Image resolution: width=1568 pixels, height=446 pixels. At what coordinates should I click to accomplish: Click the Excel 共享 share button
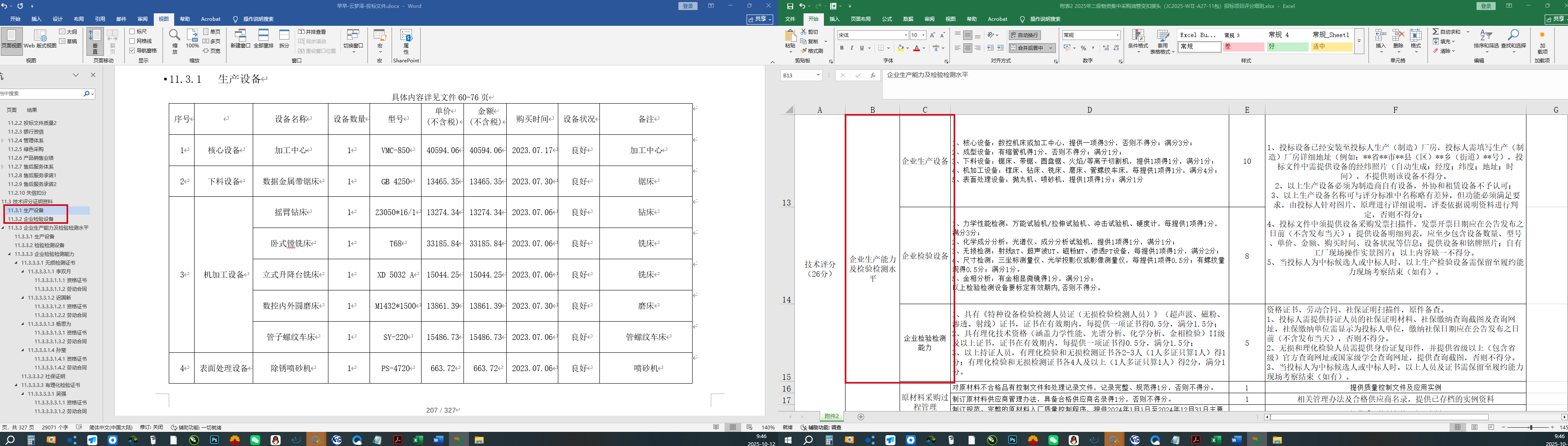coord(1556,20)
